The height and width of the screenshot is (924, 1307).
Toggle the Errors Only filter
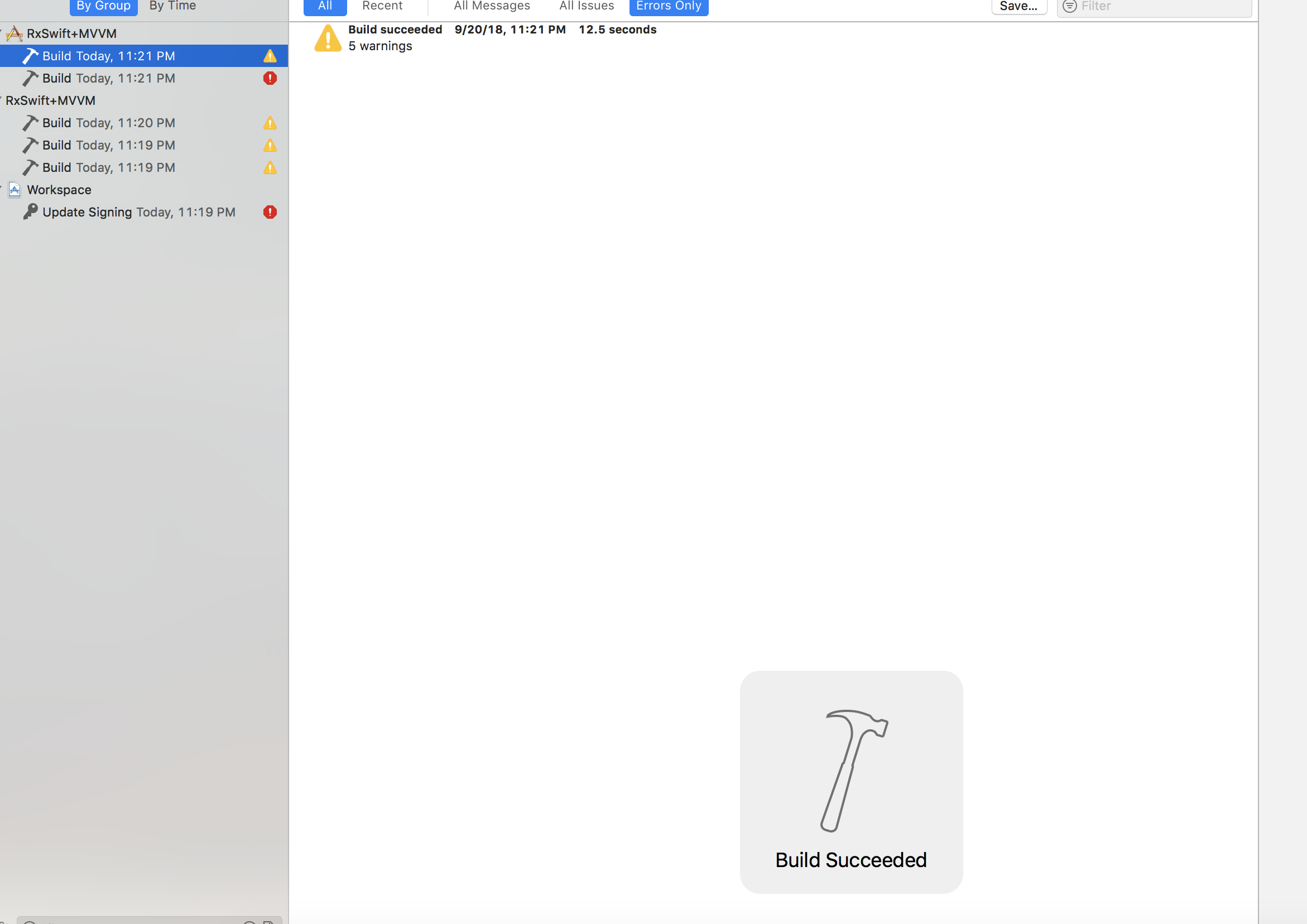(669, 6)
